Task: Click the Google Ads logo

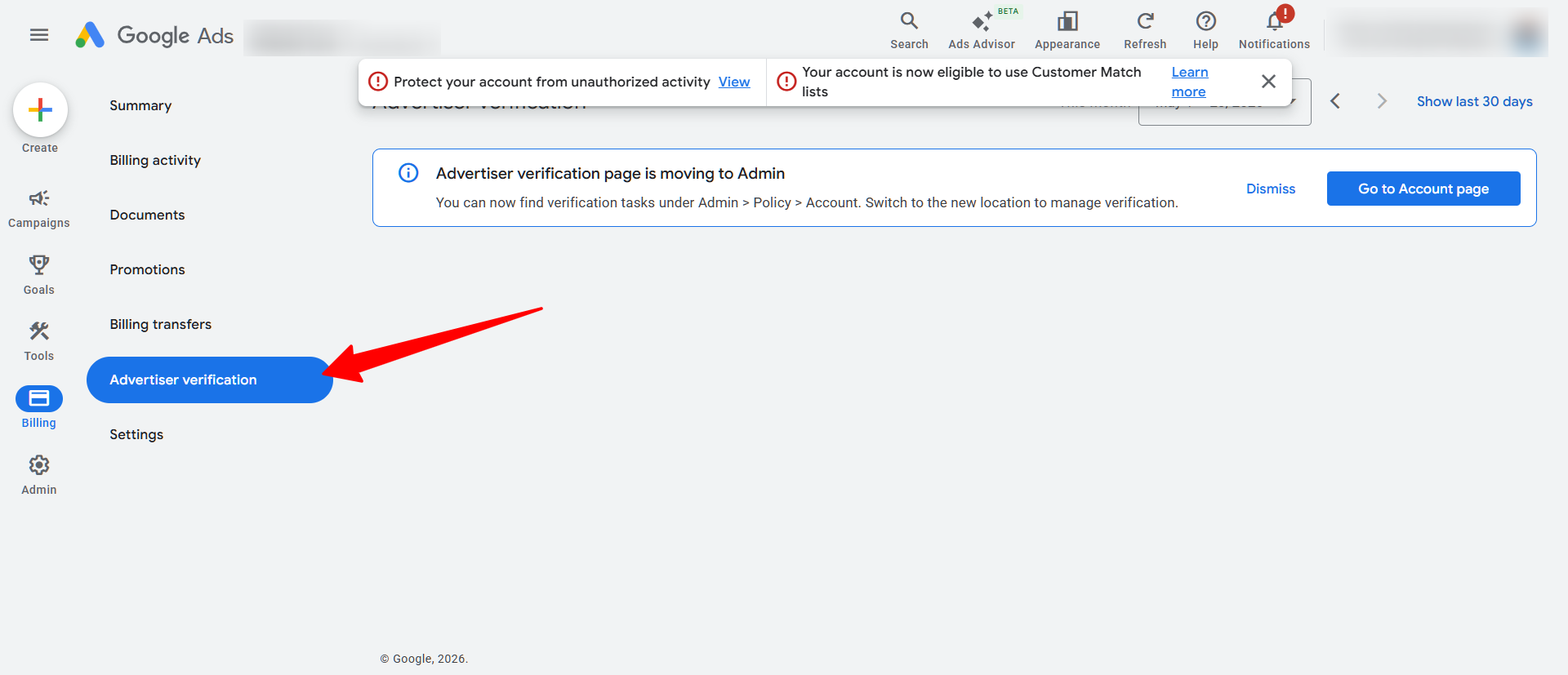Action: pyautogui.click(x=154, y=35)
